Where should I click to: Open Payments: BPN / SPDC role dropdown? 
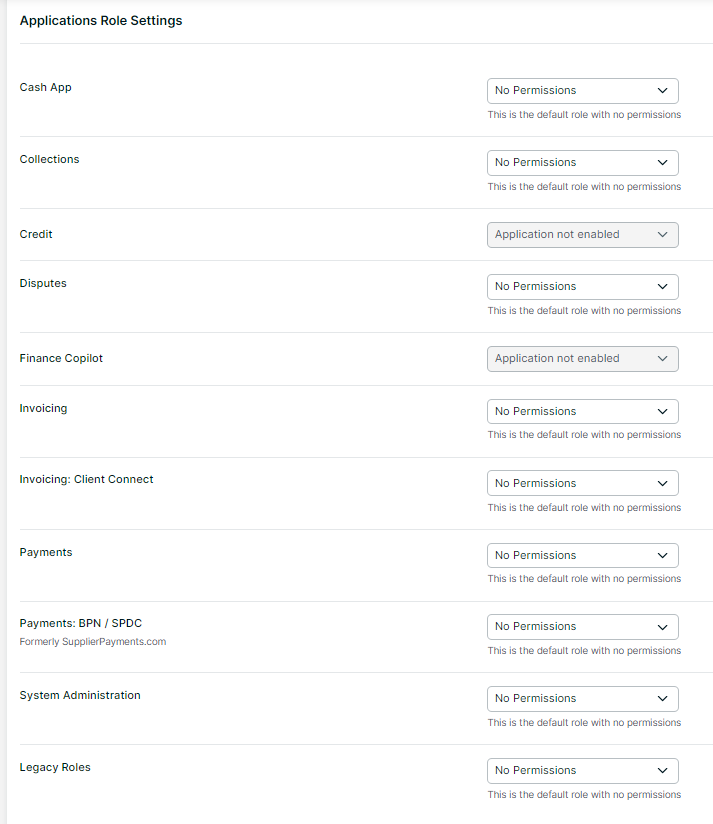pos(582,627)
